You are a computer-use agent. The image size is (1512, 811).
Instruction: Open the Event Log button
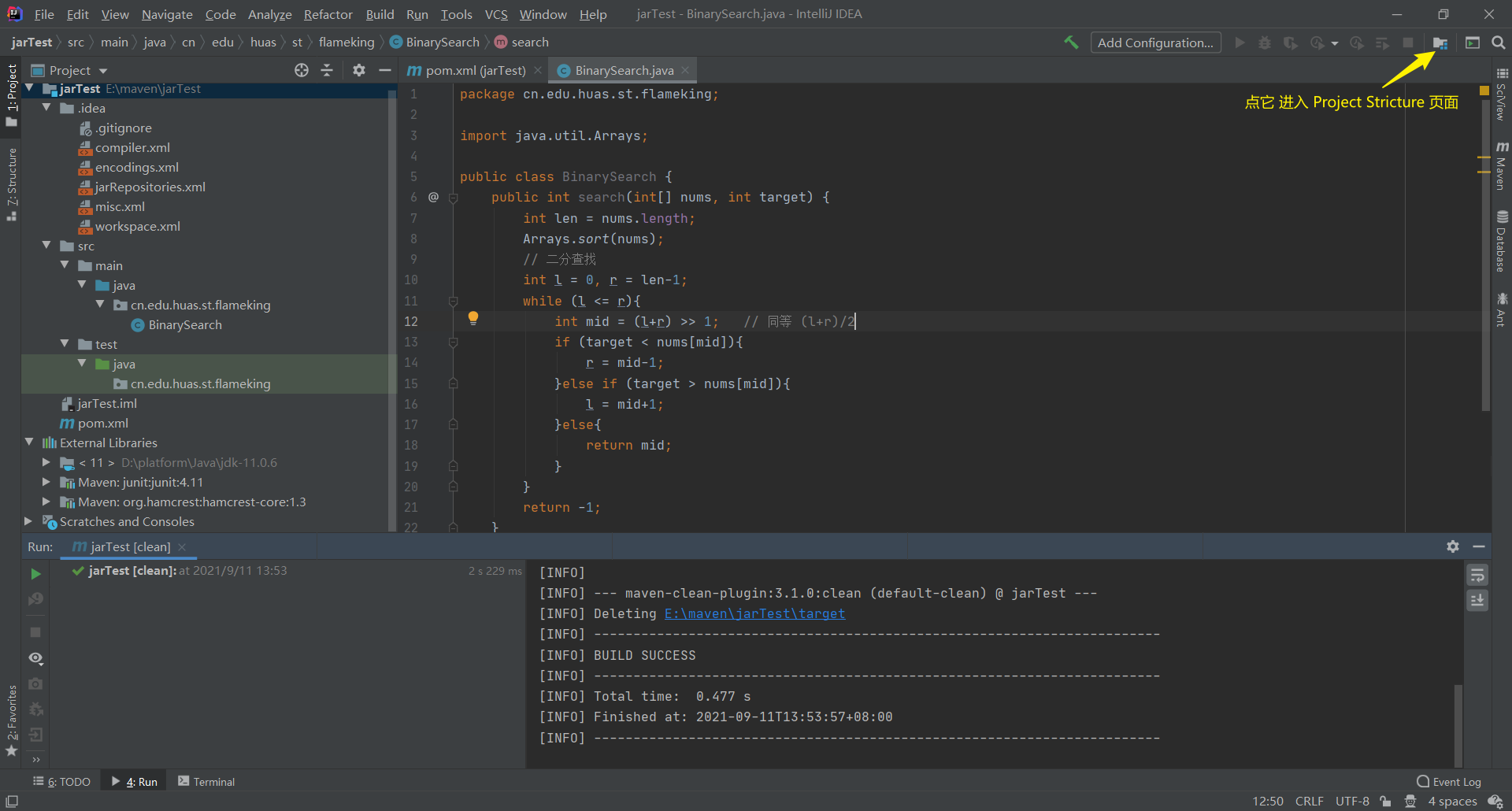tap(1449, 781)
